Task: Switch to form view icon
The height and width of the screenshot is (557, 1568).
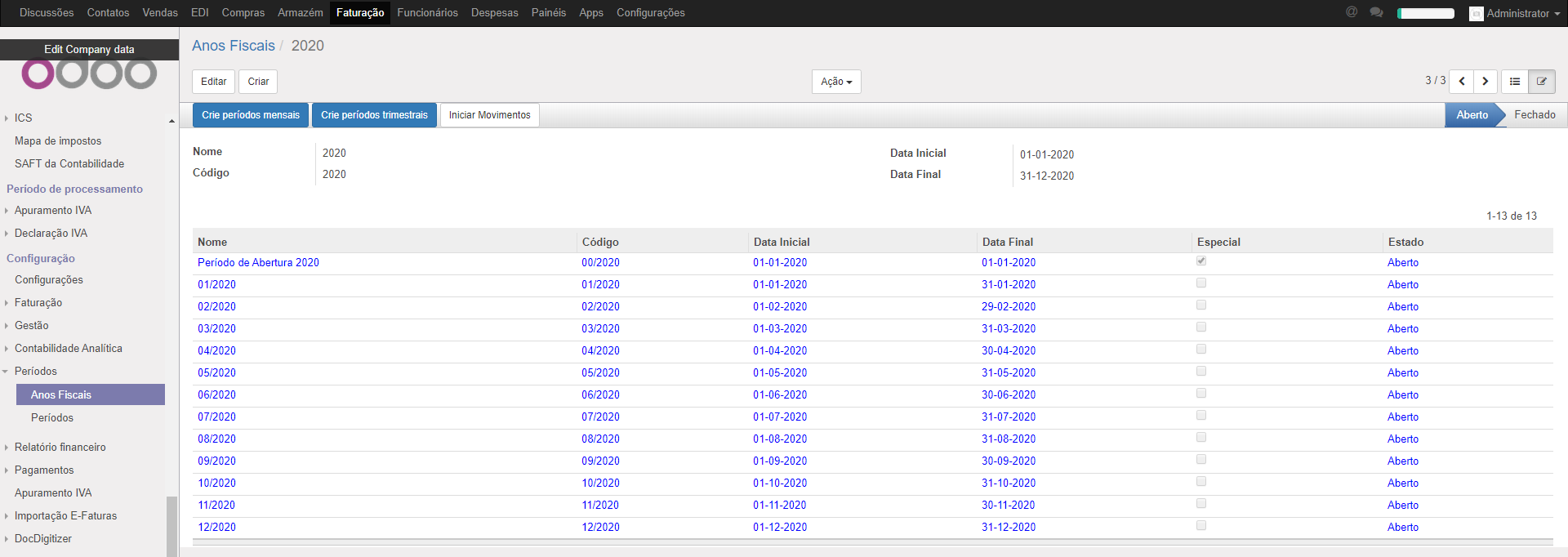Action: 1542,81
